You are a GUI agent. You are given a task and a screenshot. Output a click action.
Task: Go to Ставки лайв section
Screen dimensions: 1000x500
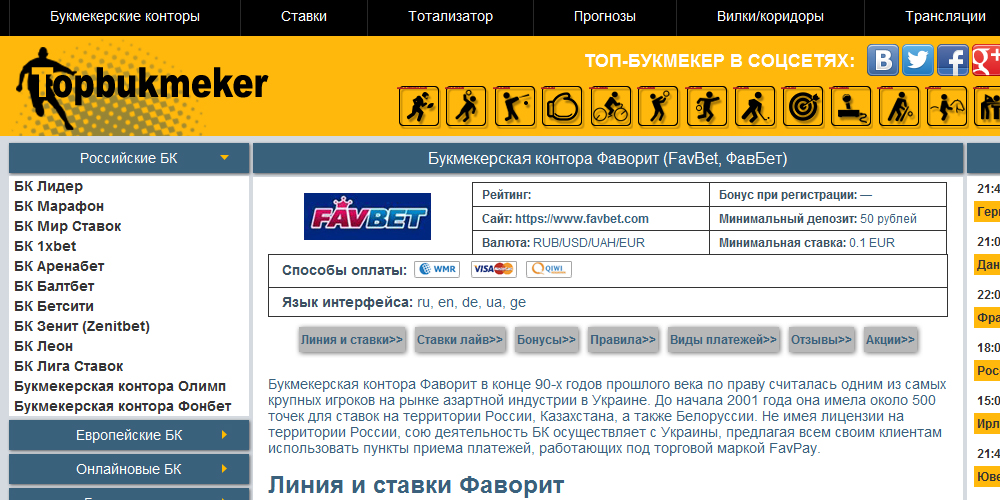(460, 340)
